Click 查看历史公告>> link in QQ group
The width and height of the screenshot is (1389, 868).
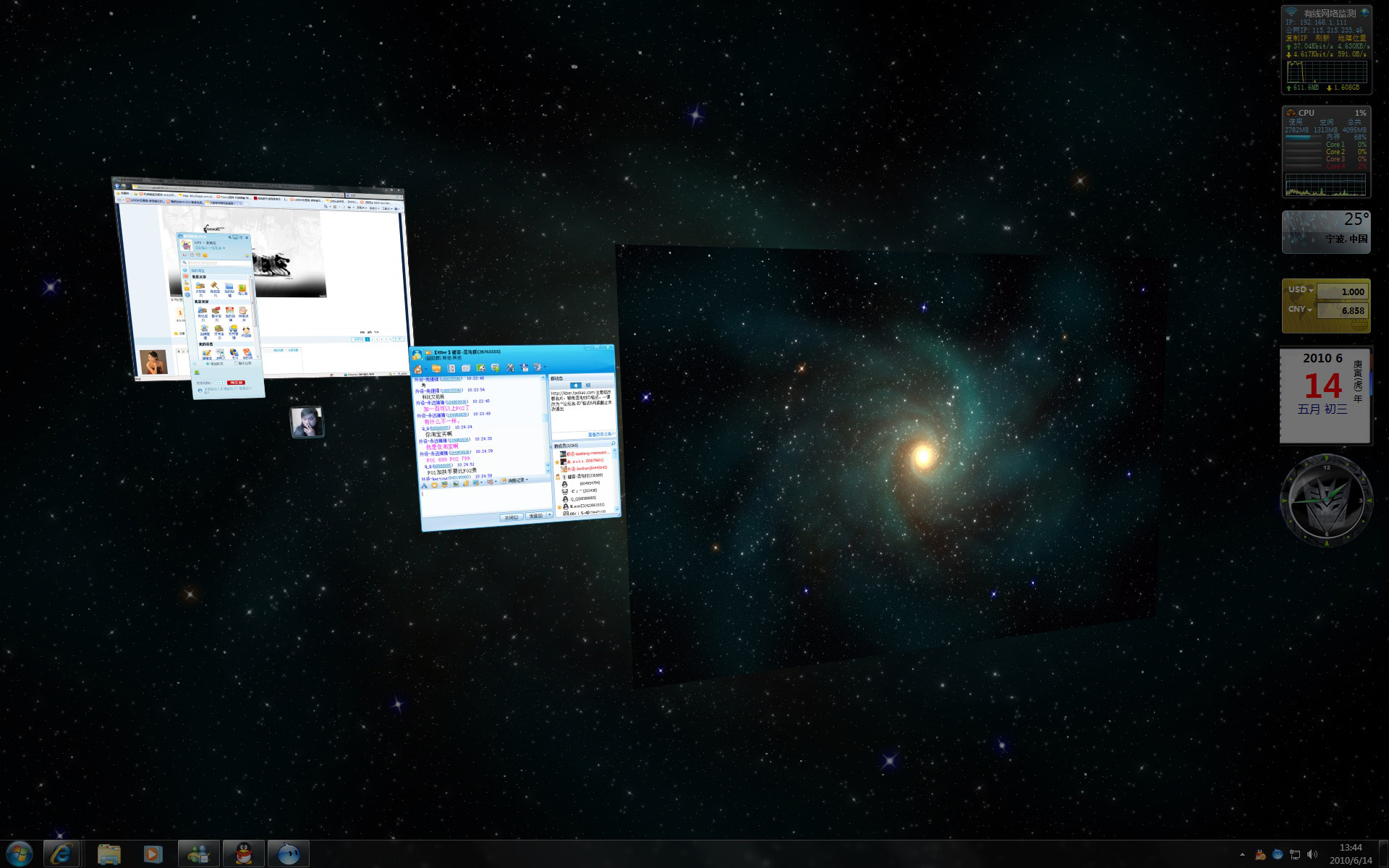click(602, 434)
